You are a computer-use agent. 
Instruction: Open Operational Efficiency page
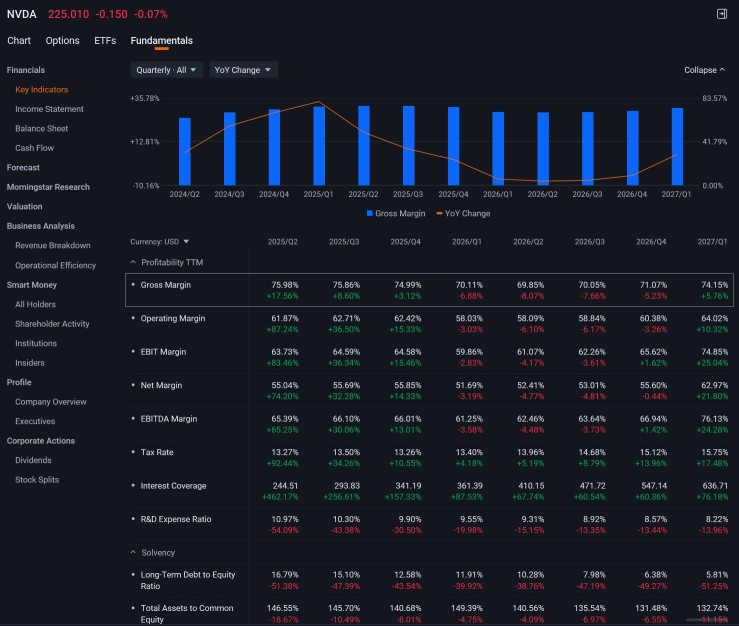(56, 265)
